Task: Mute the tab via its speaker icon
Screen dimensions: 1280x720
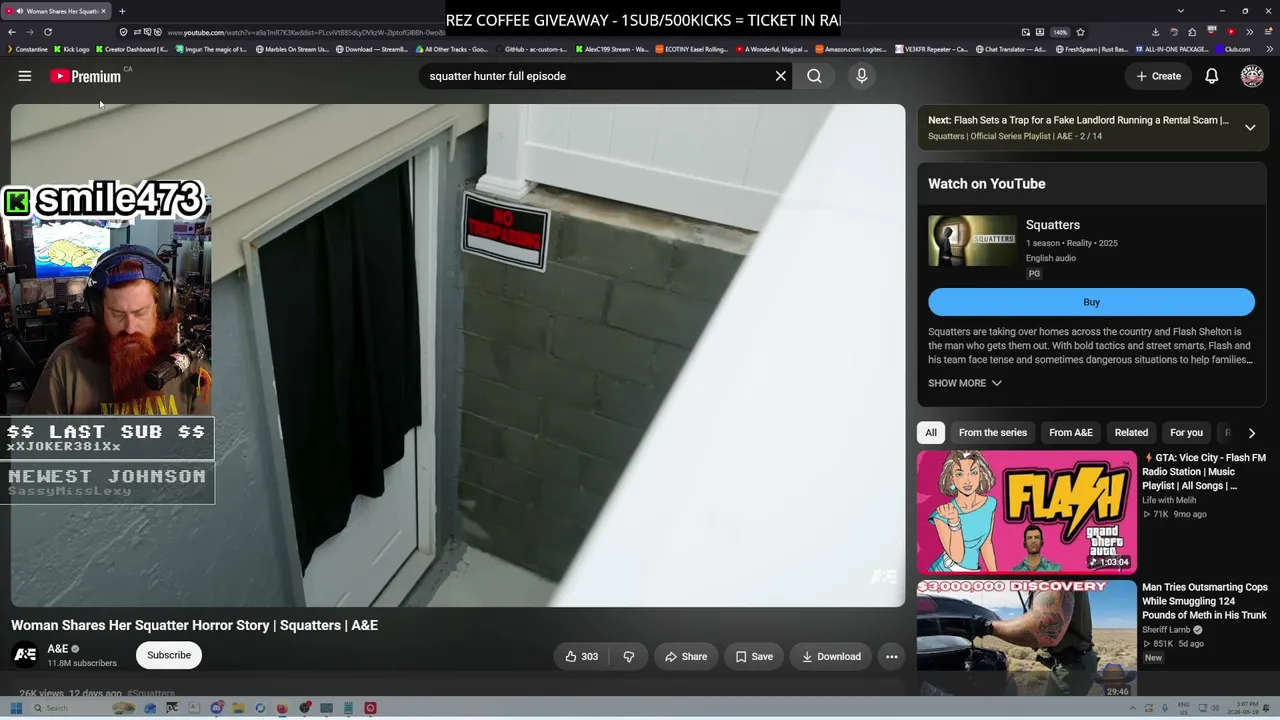Action: (19, 11)
